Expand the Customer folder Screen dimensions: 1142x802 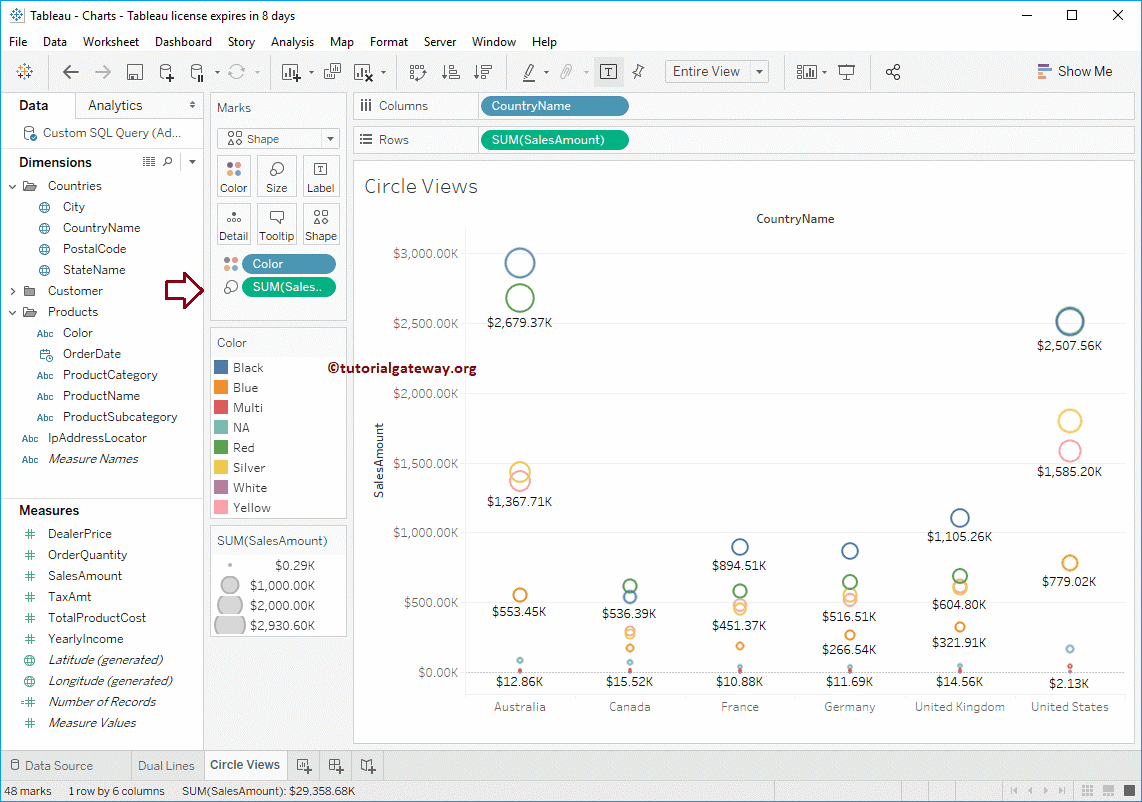click(12, 291)
